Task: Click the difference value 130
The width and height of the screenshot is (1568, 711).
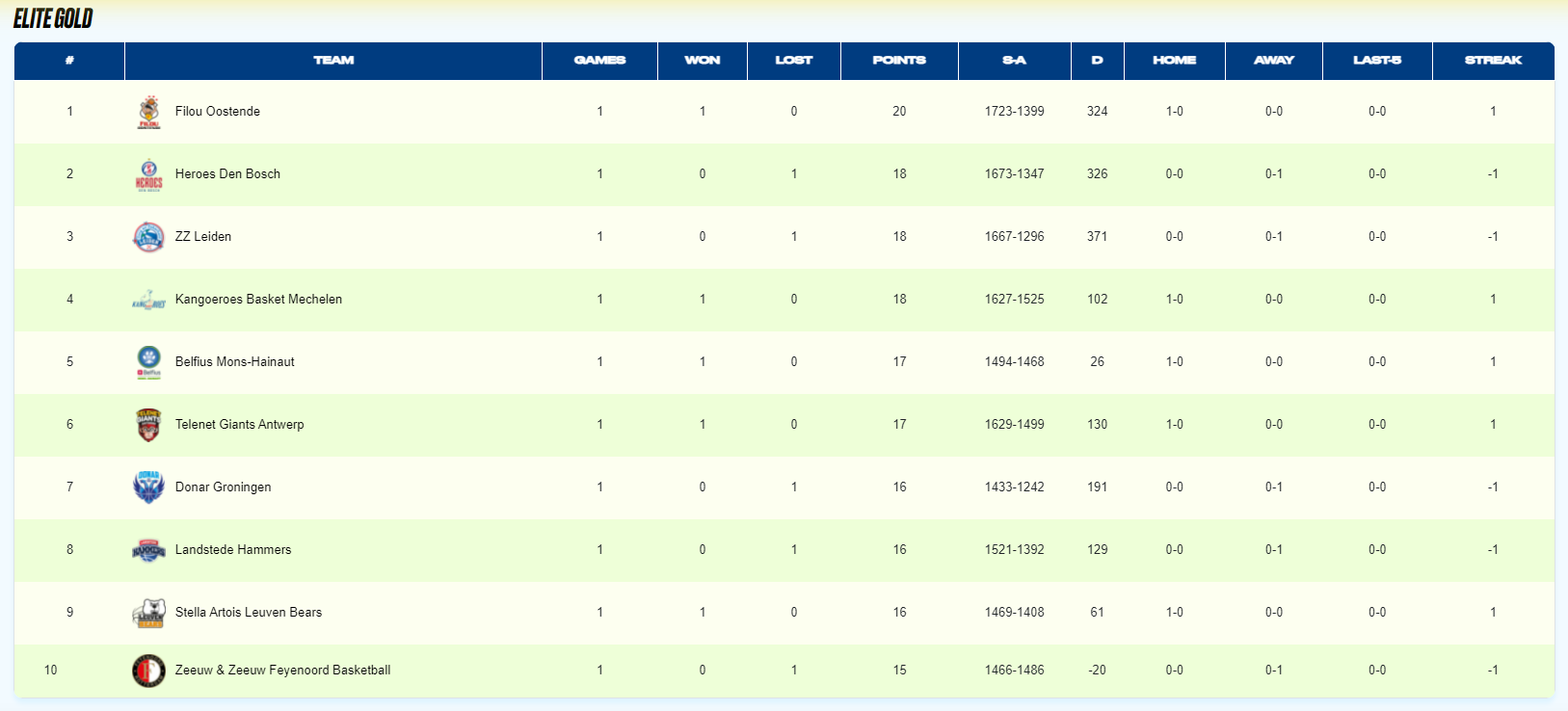Action: [x=1098, y=425]
